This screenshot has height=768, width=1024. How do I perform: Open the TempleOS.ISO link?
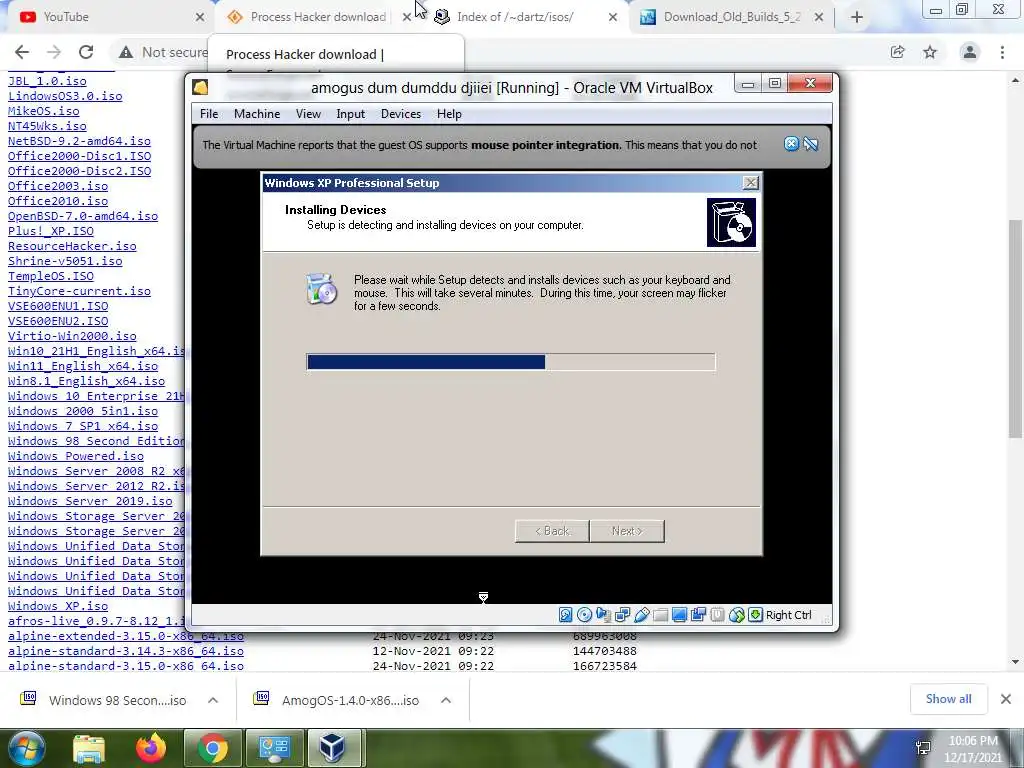51,276
